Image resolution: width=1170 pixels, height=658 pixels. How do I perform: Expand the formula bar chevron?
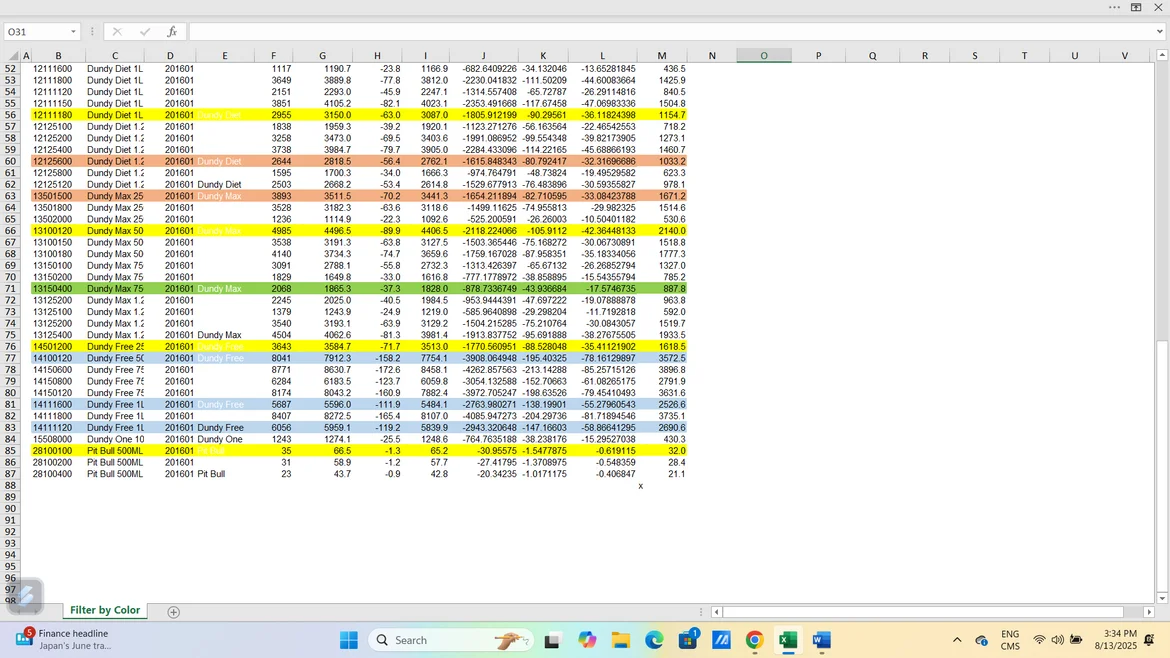tap(1160, 31)
